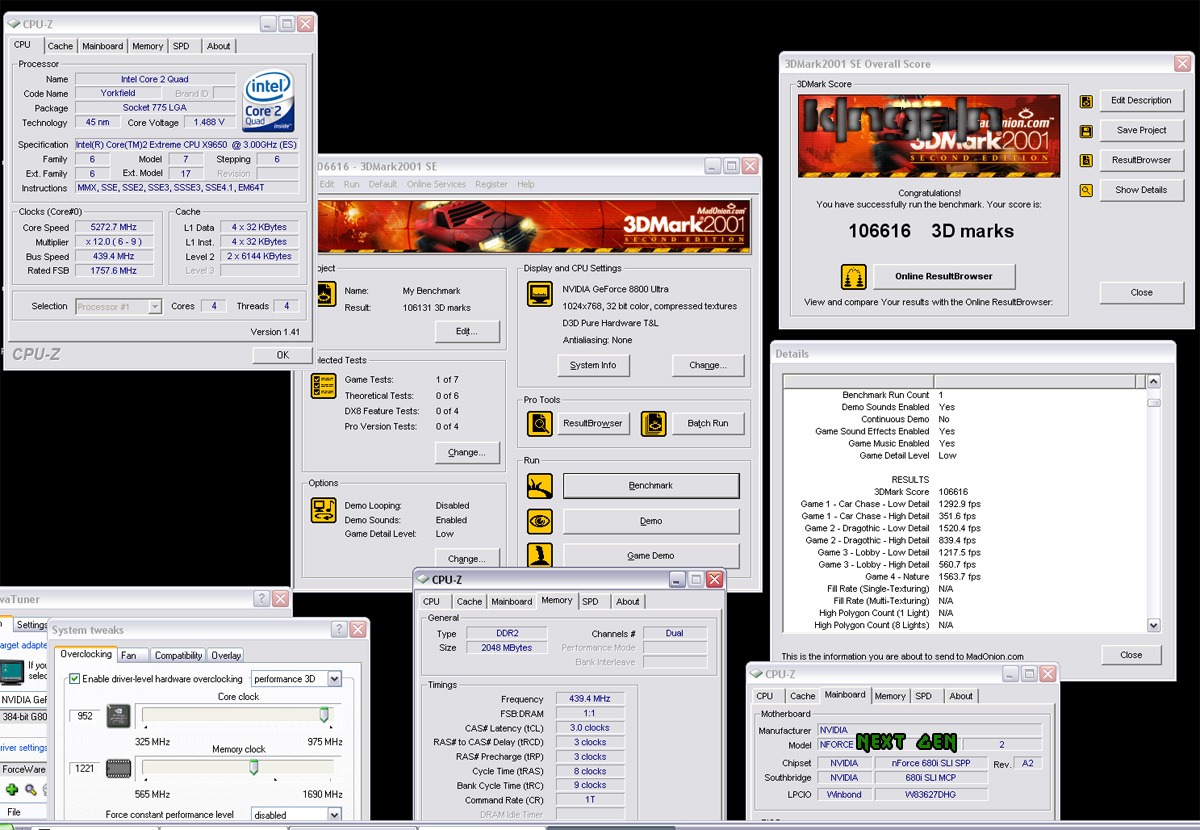The image size is (1200, 830).
Task: Click the joystick icon beside Game Demo
Action: click(540, 555)
